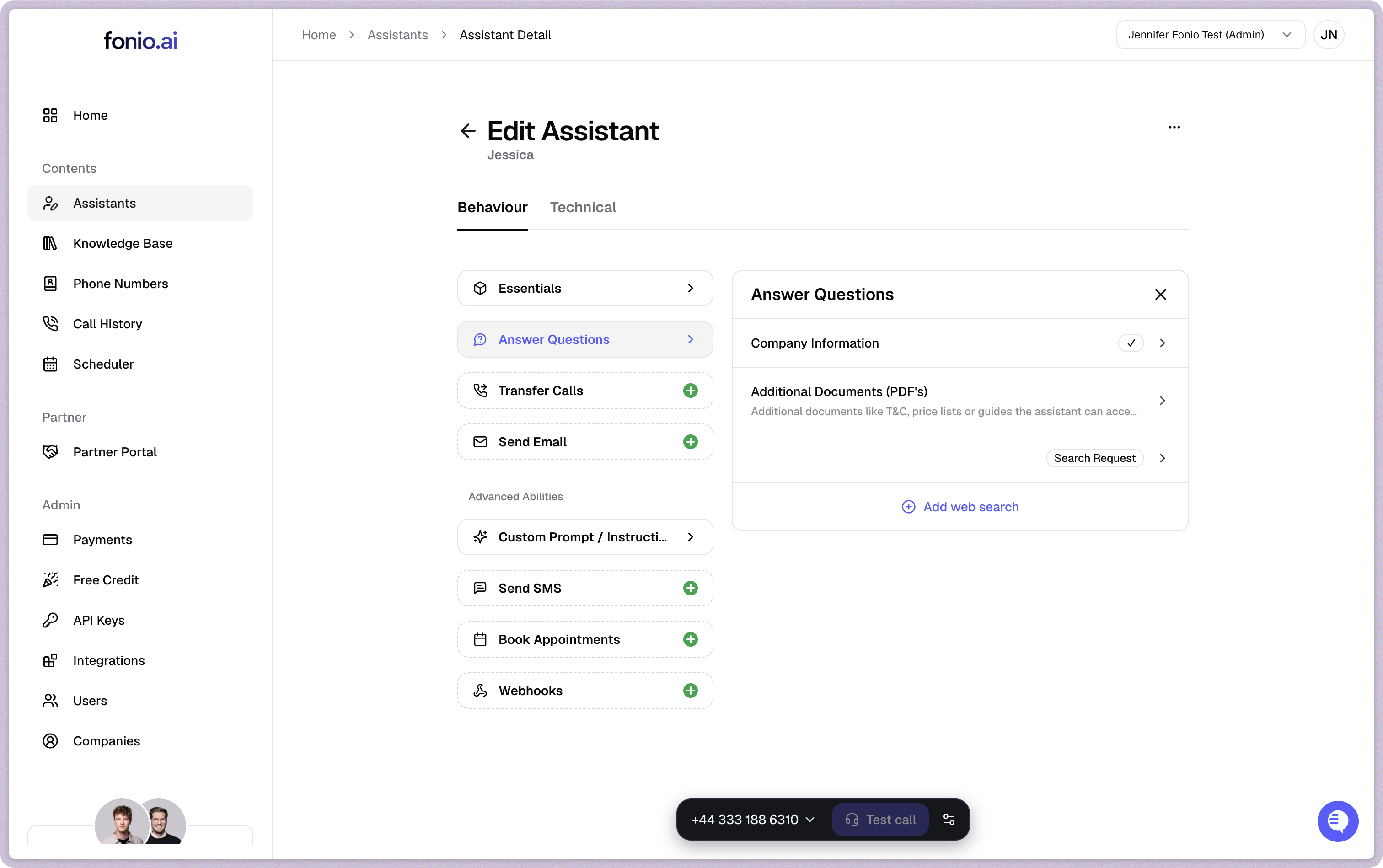This screenshot has width=1383, height=868.
Task: Open the Scheduler from sidebar
Action: pyautogui.click(x=103, y=364)
